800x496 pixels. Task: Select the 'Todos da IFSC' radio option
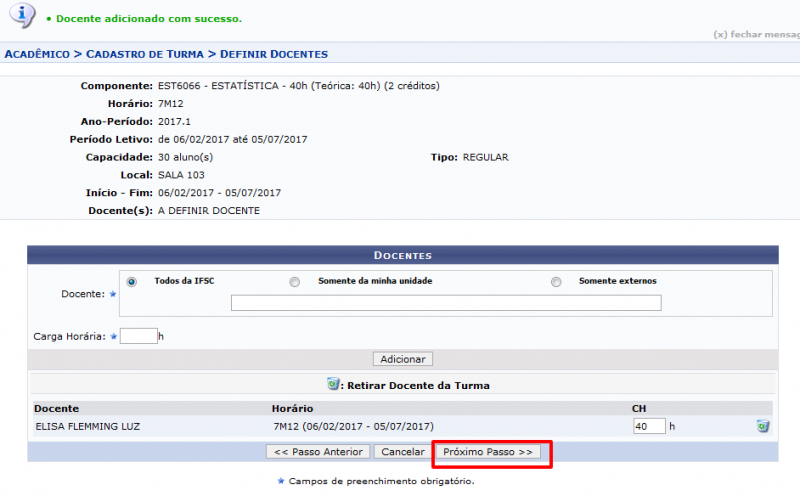point(132,282)
